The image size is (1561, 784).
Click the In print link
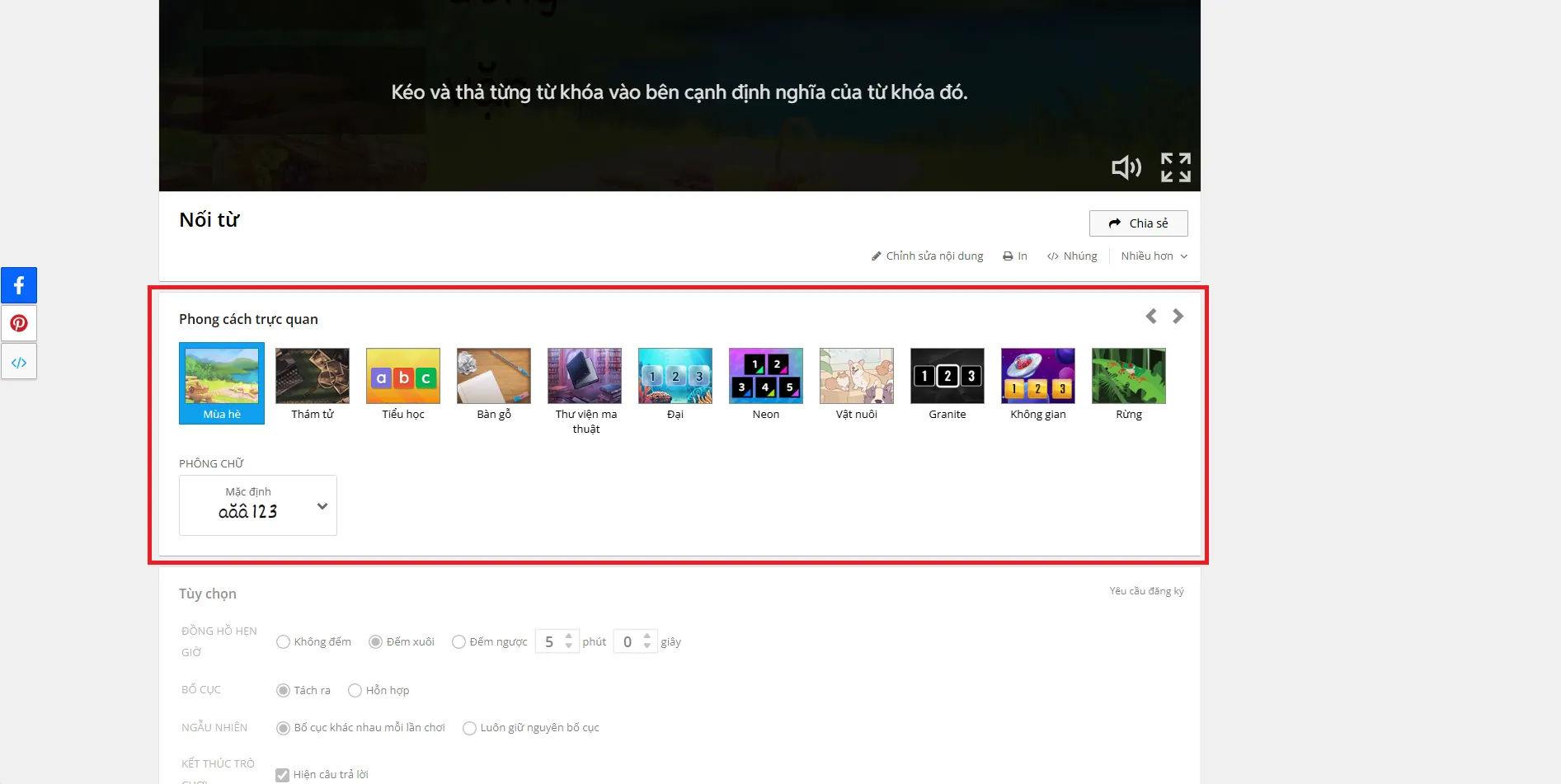click(1015, 256)
